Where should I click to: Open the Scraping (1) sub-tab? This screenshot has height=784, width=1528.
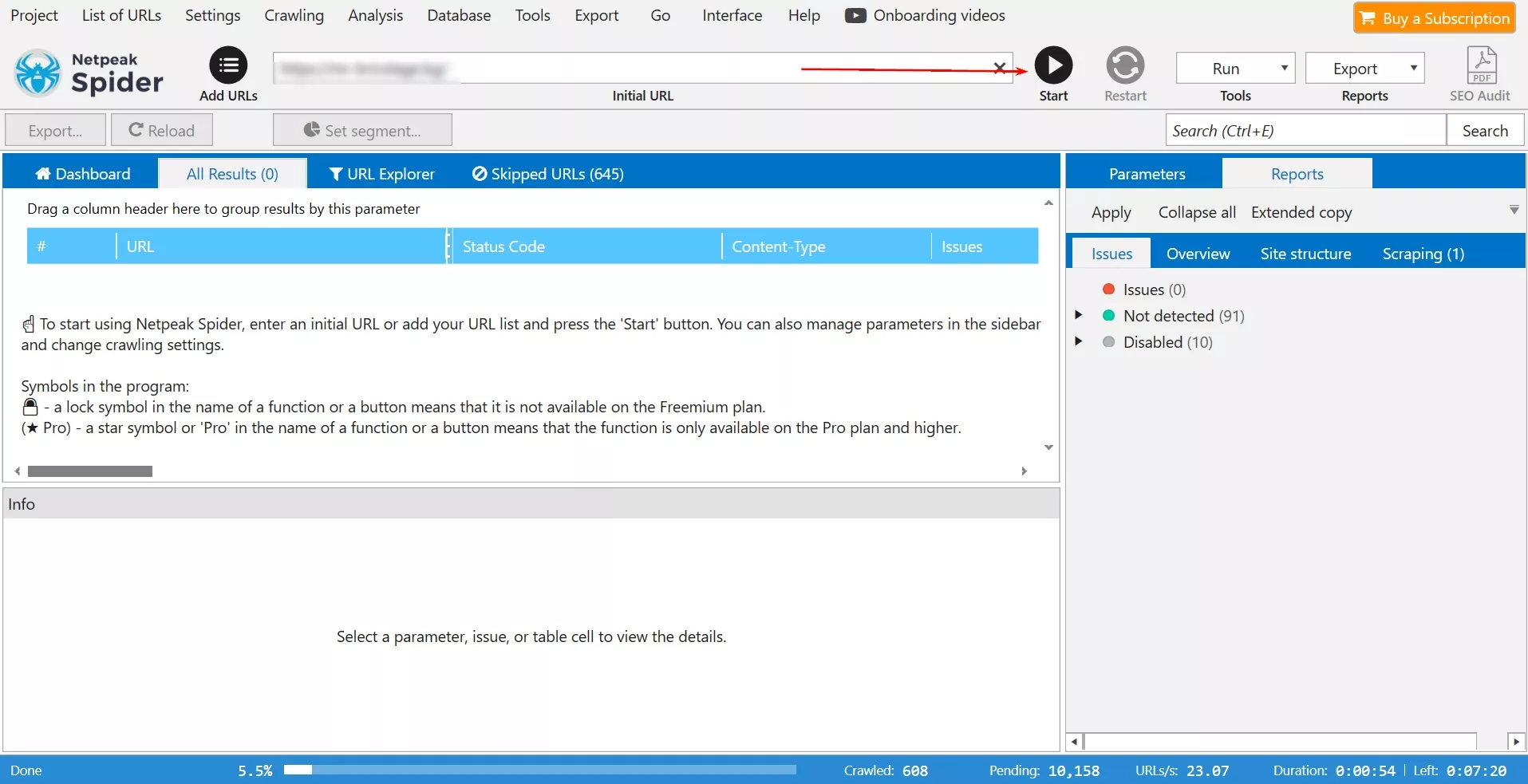[x=1423, y=254]
